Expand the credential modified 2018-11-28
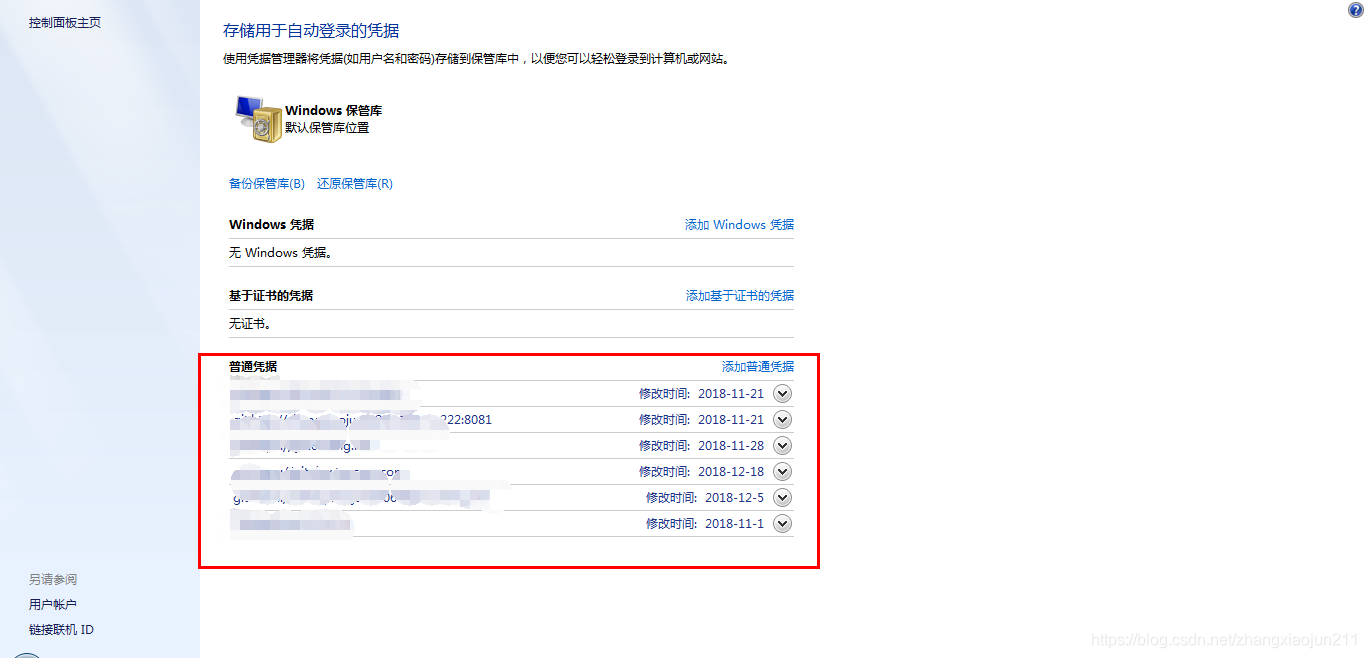Image resolution: width=1366 pixels, height=658 pixels. (x=783, y=446)
